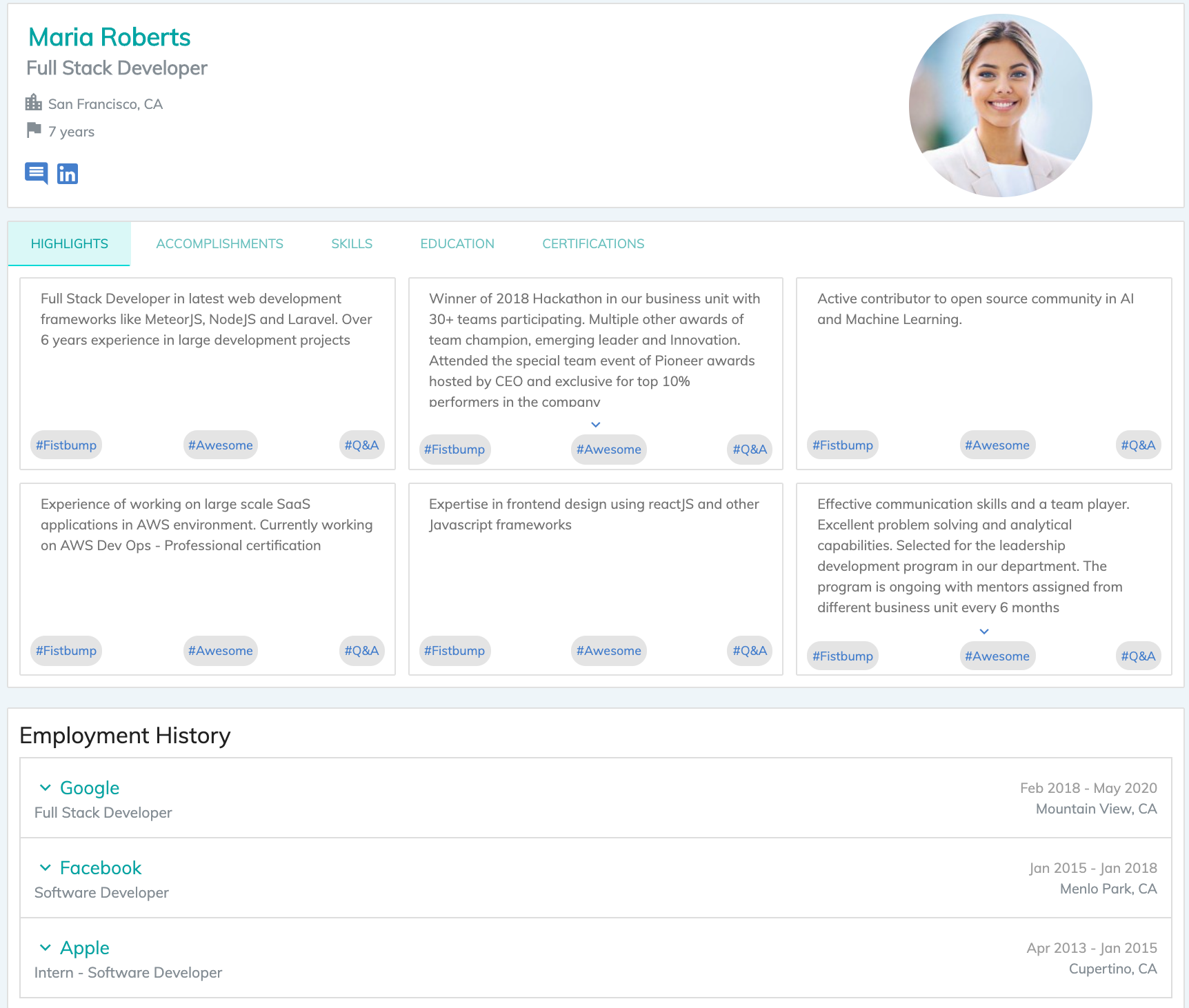
Task: View the Certifications tab
Action: point(593,243)
